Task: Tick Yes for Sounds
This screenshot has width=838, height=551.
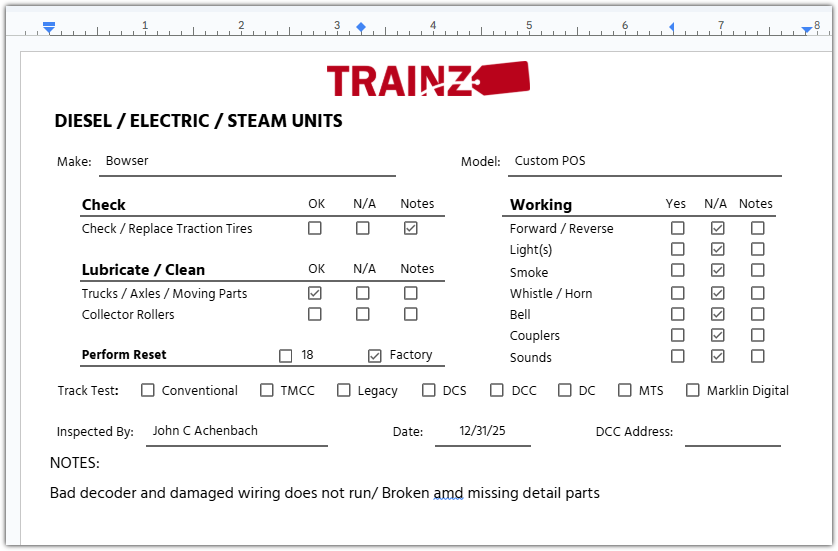Action: pyautogui.click(x=678, y=356)
